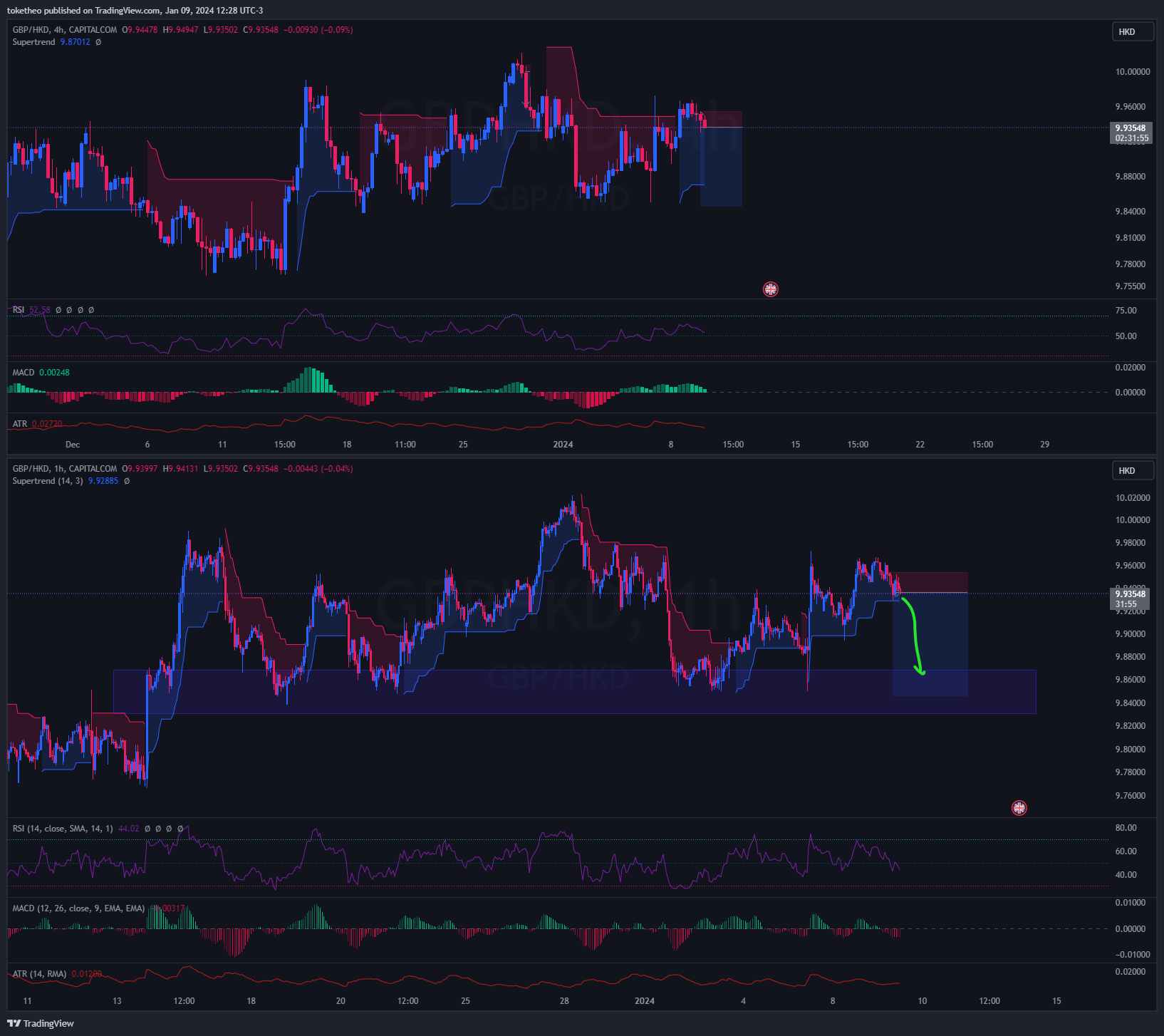Click the ATR (14, RMA) label
The image size is (1164, 1036).
39,974
